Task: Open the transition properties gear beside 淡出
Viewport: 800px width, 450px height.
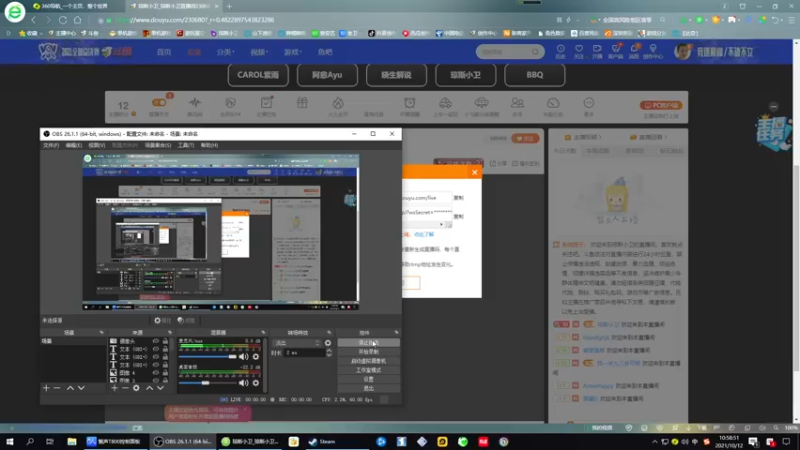Action: 328,343
